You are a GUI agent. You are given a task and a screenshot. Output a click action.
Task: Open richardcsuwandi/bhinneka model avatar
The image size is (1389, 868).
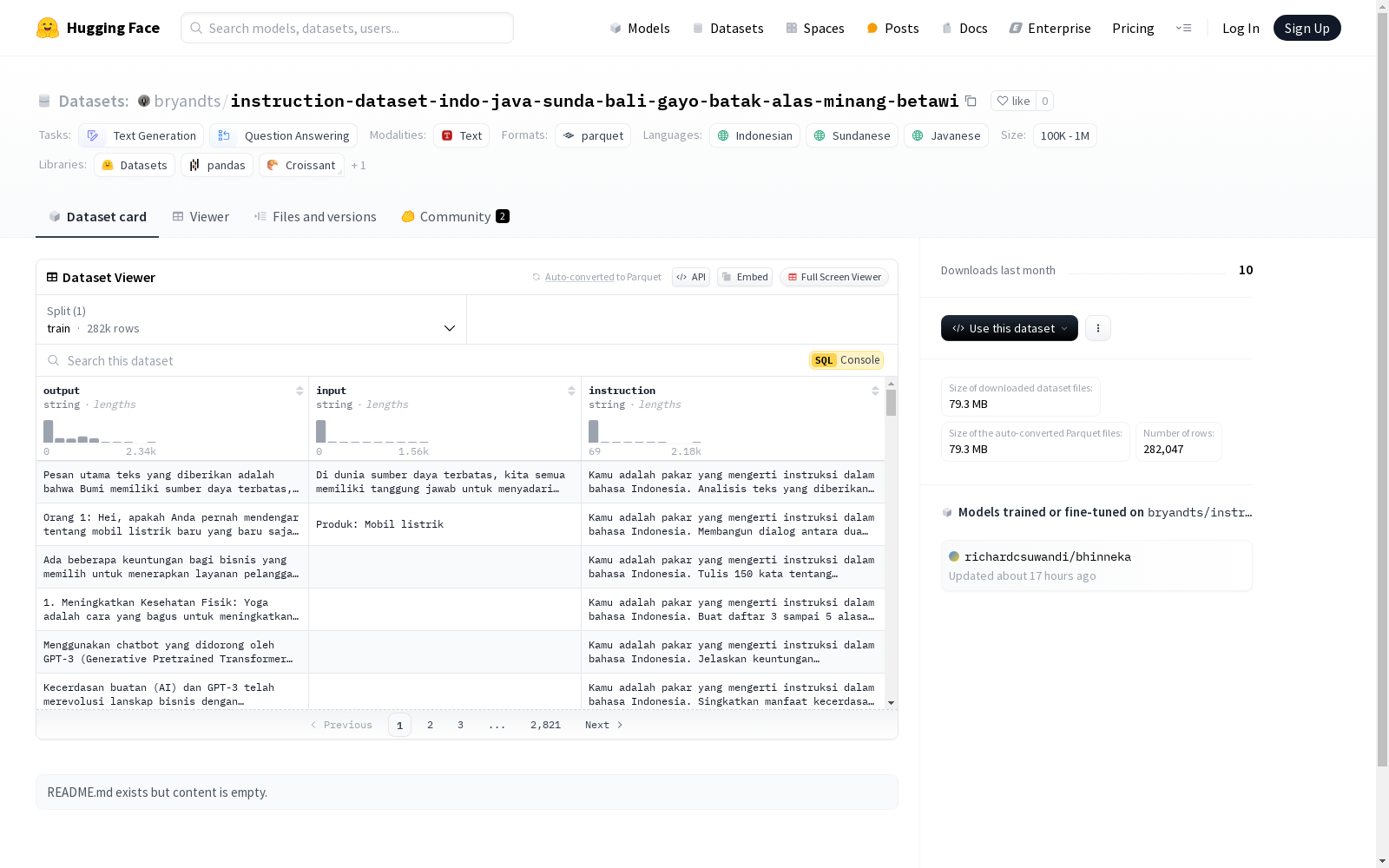click(954, 556)
